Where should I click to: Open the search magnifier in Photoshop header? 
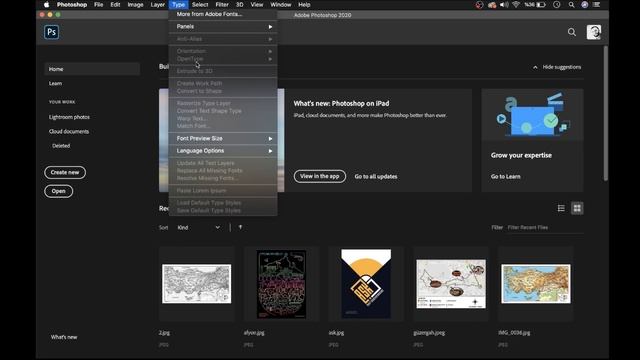point(571,32)
